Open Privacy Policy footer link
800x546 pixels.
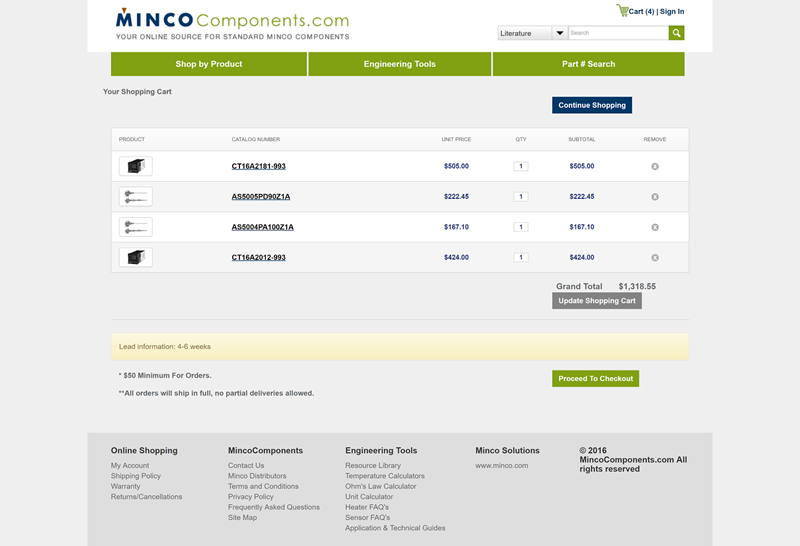tap(251, 497)
